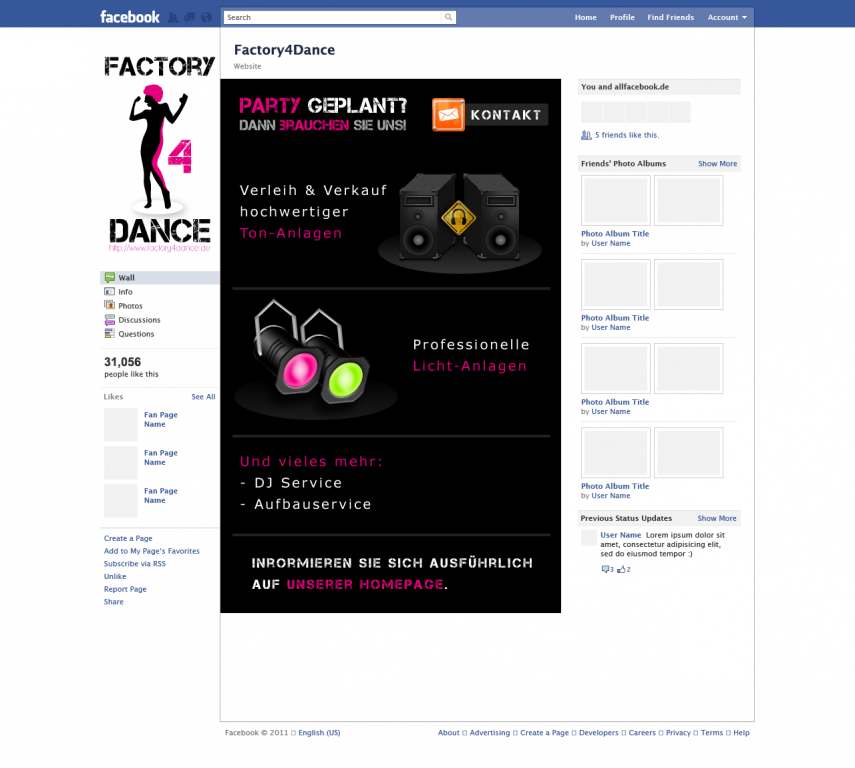The width and height of the screenshot is (855, 768).
Task: Click See All next to Likes
Action: click(x=203, y=397)
